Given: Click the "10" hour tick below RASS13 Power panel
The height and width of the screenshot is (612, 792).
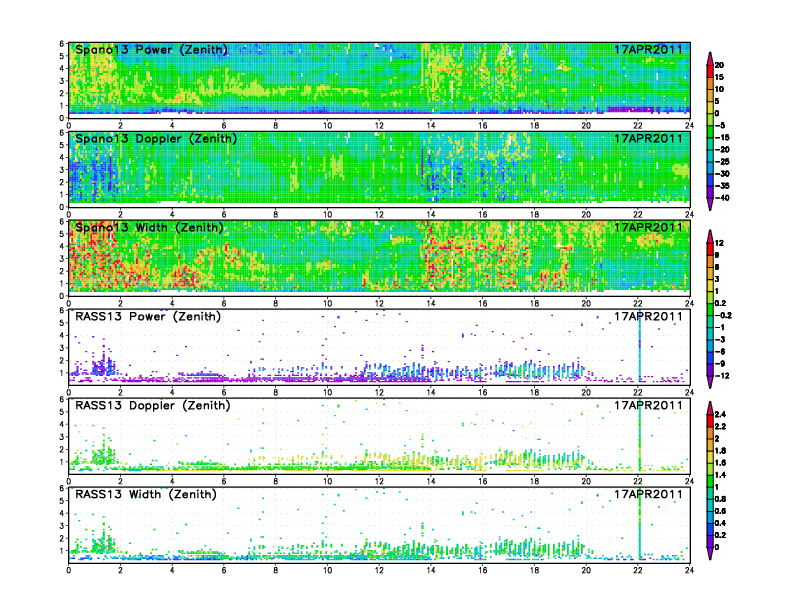Looking at the screenshot, I should click(327, 392).
